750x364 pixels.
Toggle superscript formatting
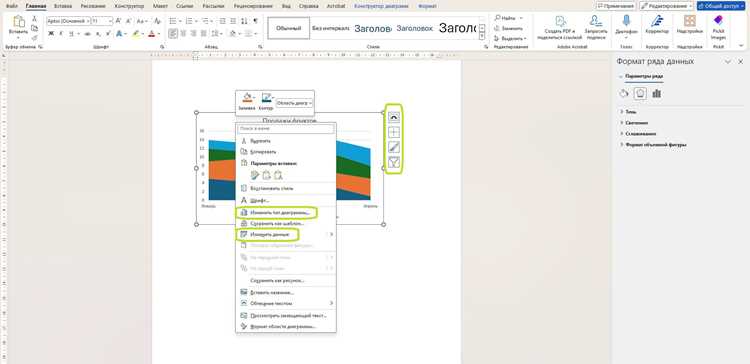pyautogui.click(x=107, y=33)
